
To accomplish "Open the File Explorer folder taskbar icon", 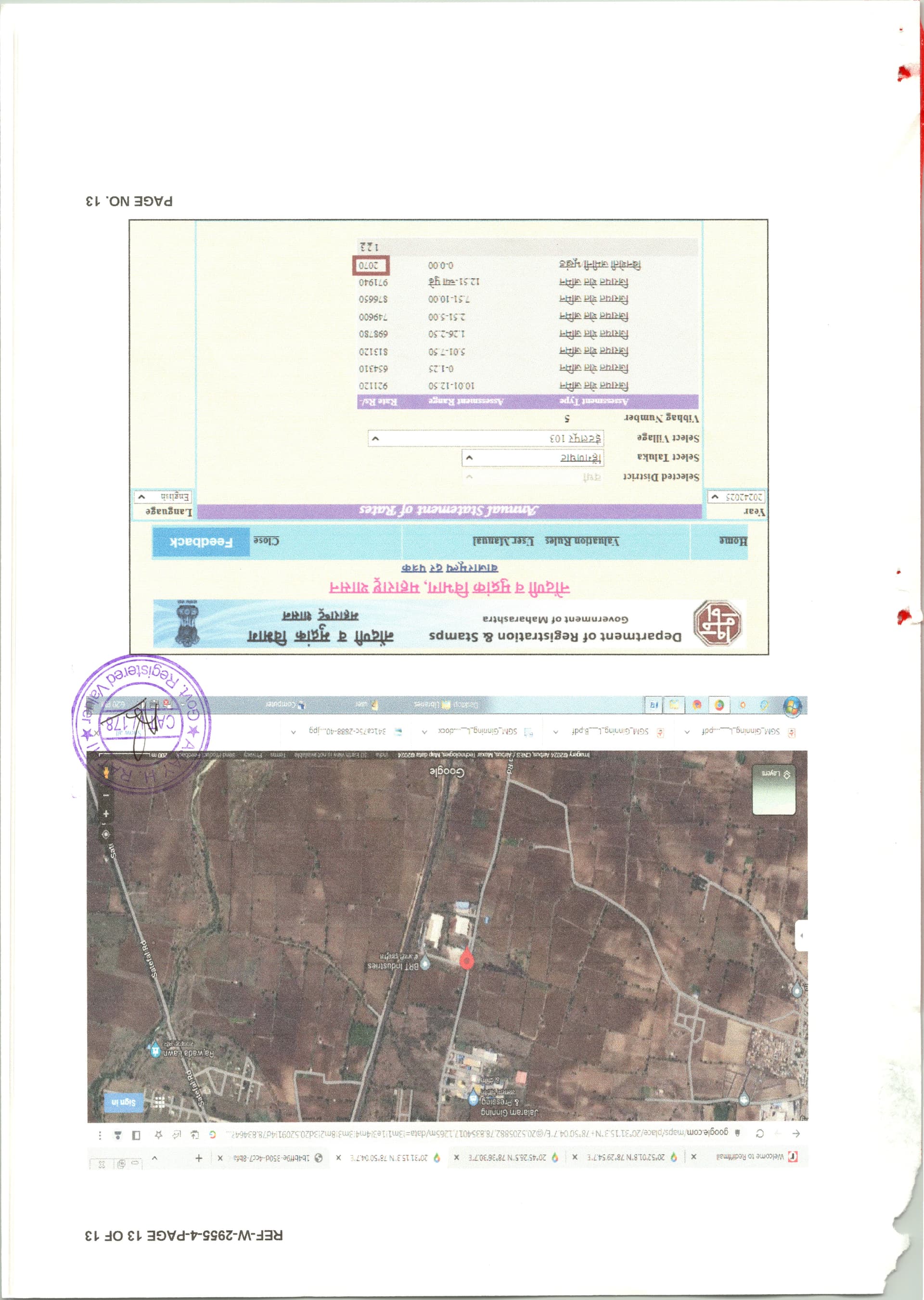I will (x=674, y=705).
